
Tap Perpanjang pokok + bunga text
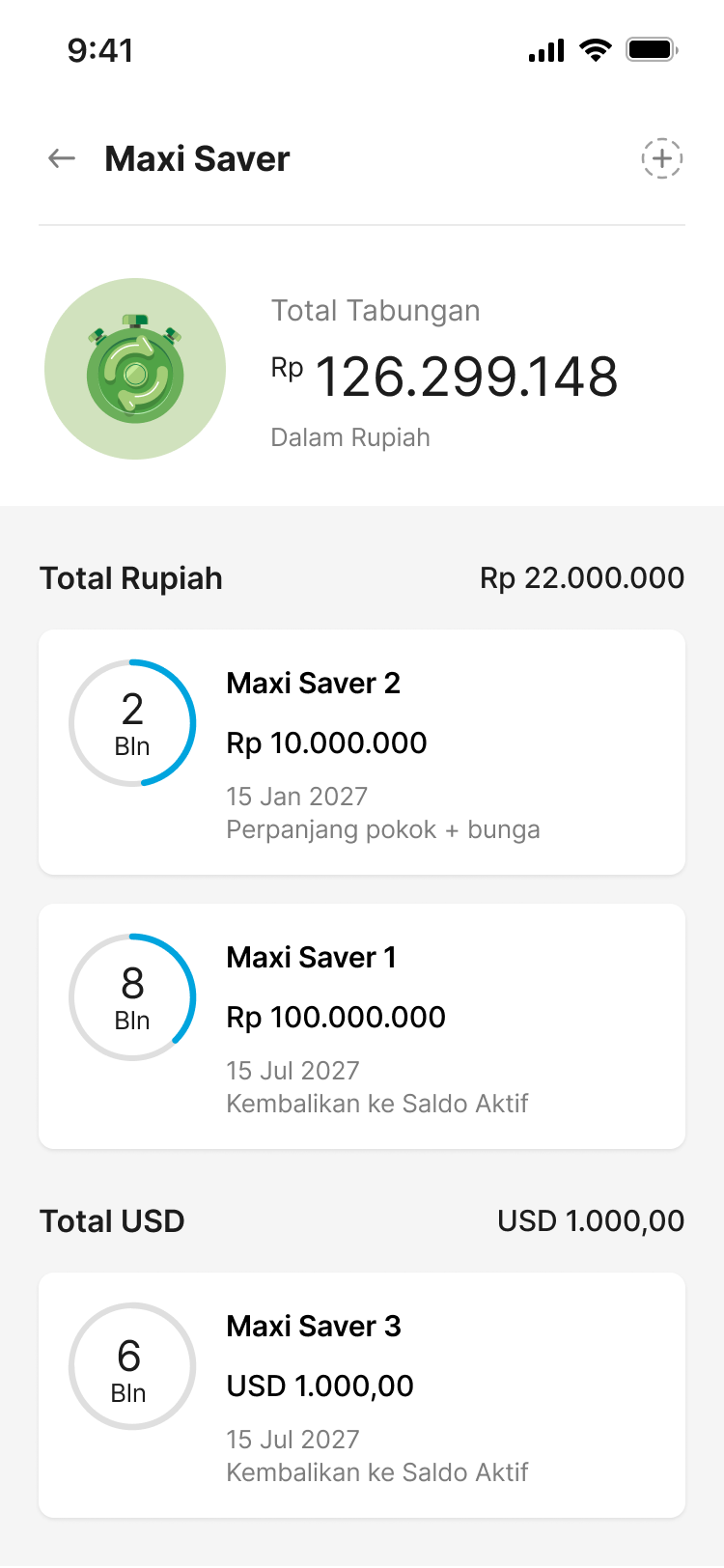click(383, 830)
